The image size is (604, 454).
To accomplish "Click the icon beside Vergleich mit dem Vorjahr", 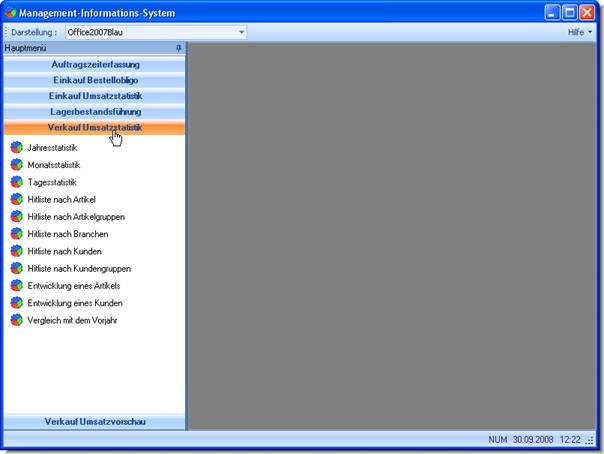I will click(x=17, y=320).
